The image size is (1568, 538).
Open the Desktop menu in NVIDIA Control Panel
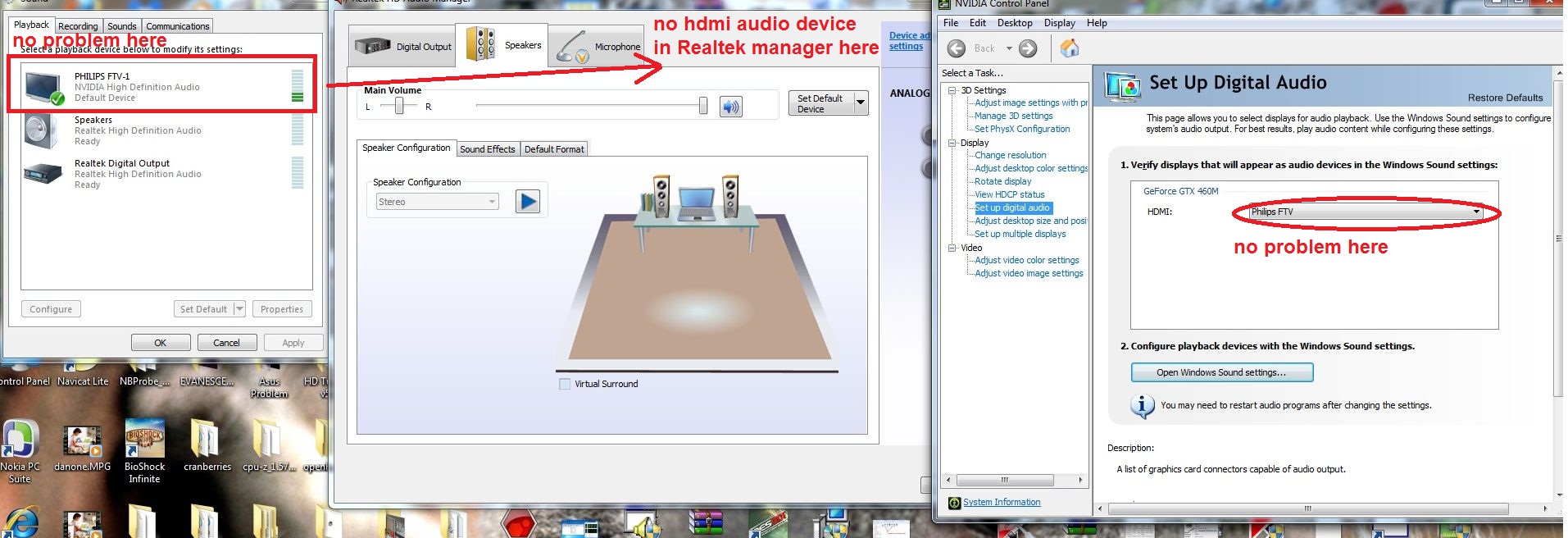1015,23
